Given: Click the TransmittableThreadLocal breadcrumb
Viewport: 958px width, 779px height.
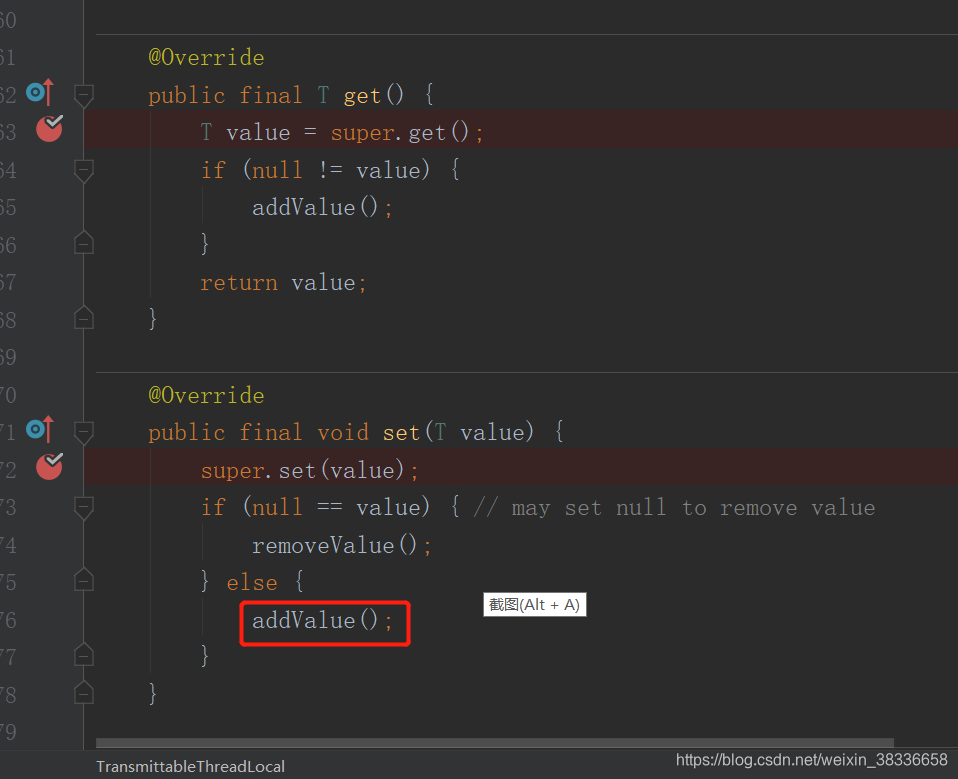Looking at the screenshot, I should coord(190,766).
